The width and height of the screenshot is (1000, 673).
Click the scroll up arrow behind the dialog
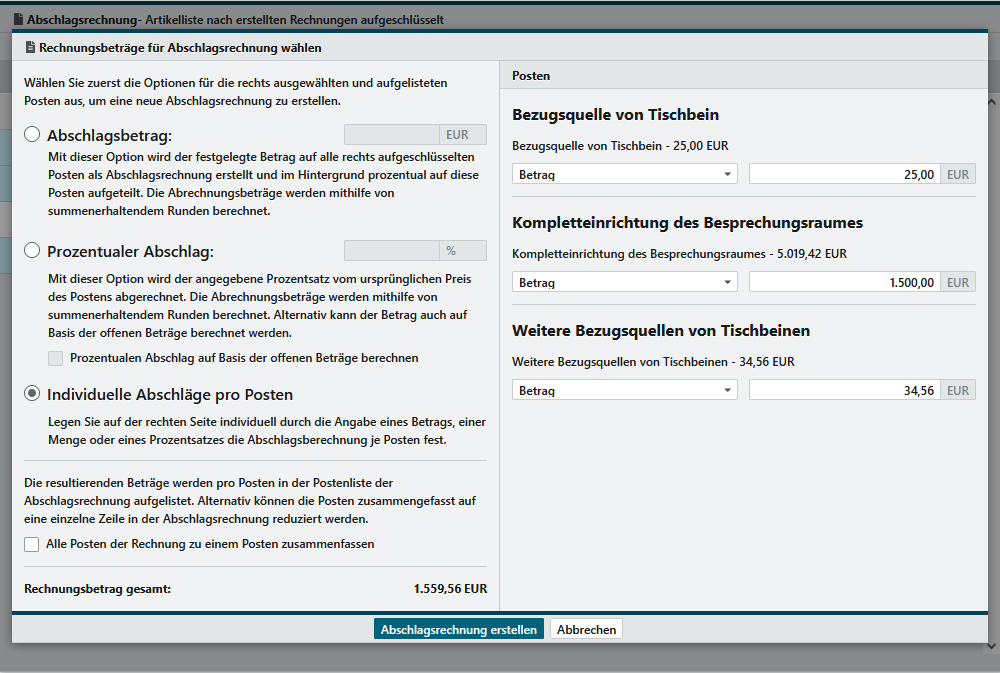[x=991, y=102]
